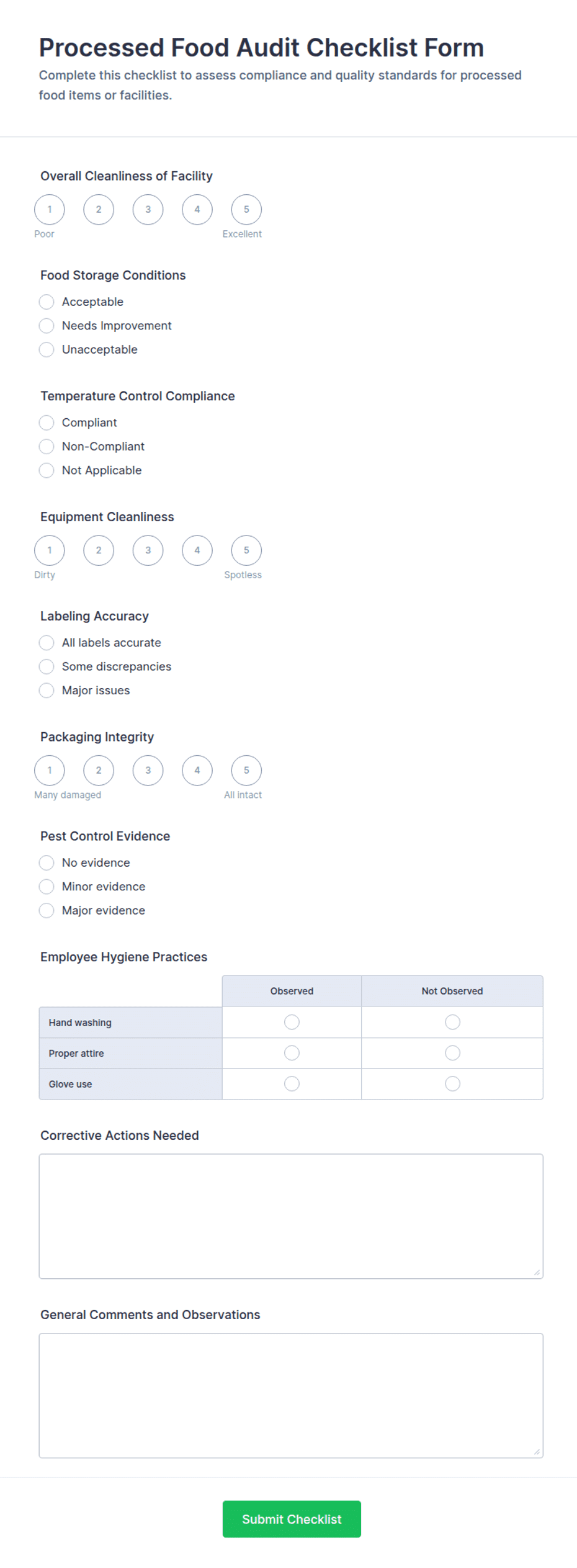Mark Temperature Control Compliance as Compliant

47,423
